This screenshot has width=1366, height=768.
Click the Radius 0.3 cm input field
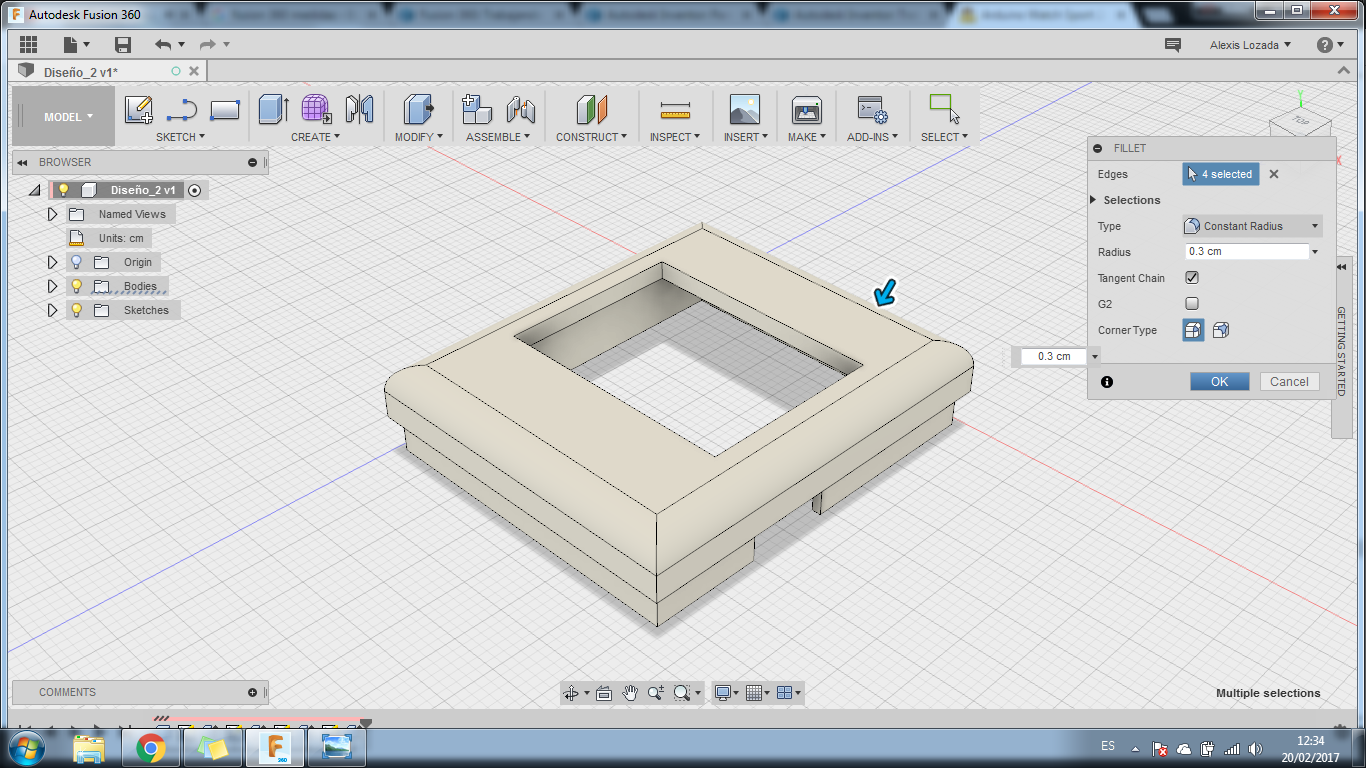coord(1246,252)
